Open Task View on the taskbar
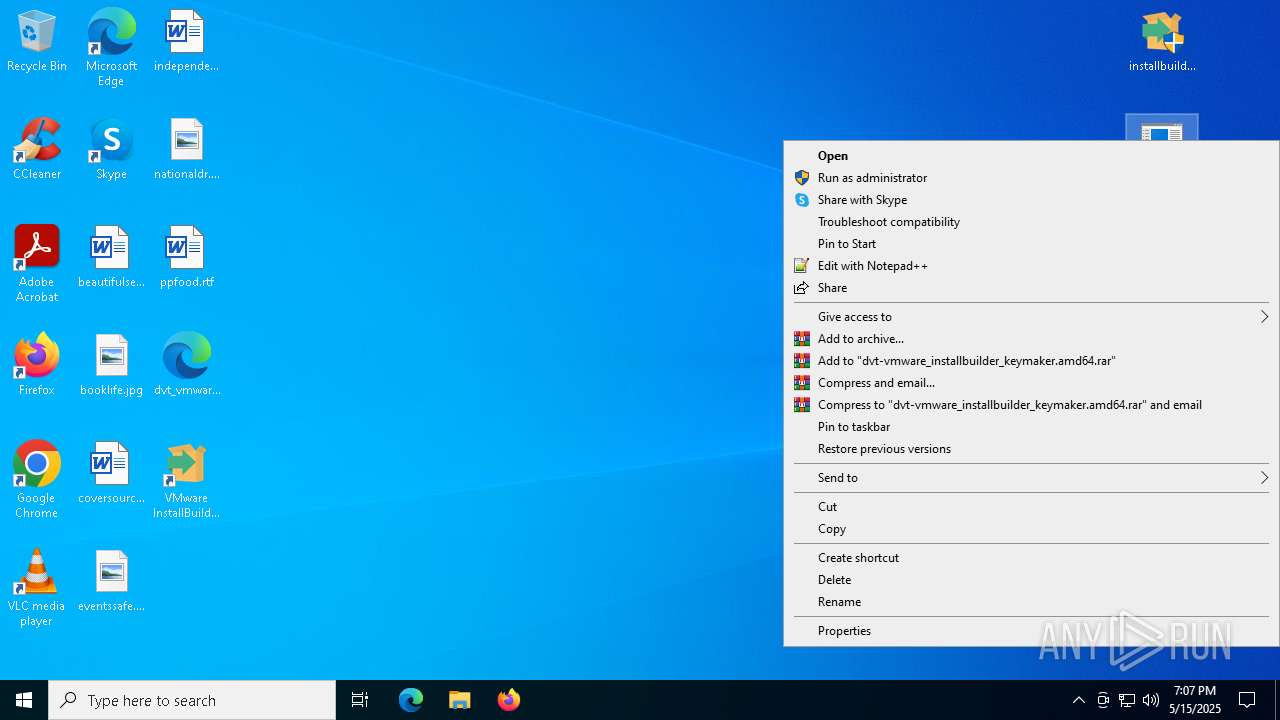The image size is (1280, 720). pyautogui.click(x=360, y=700)
